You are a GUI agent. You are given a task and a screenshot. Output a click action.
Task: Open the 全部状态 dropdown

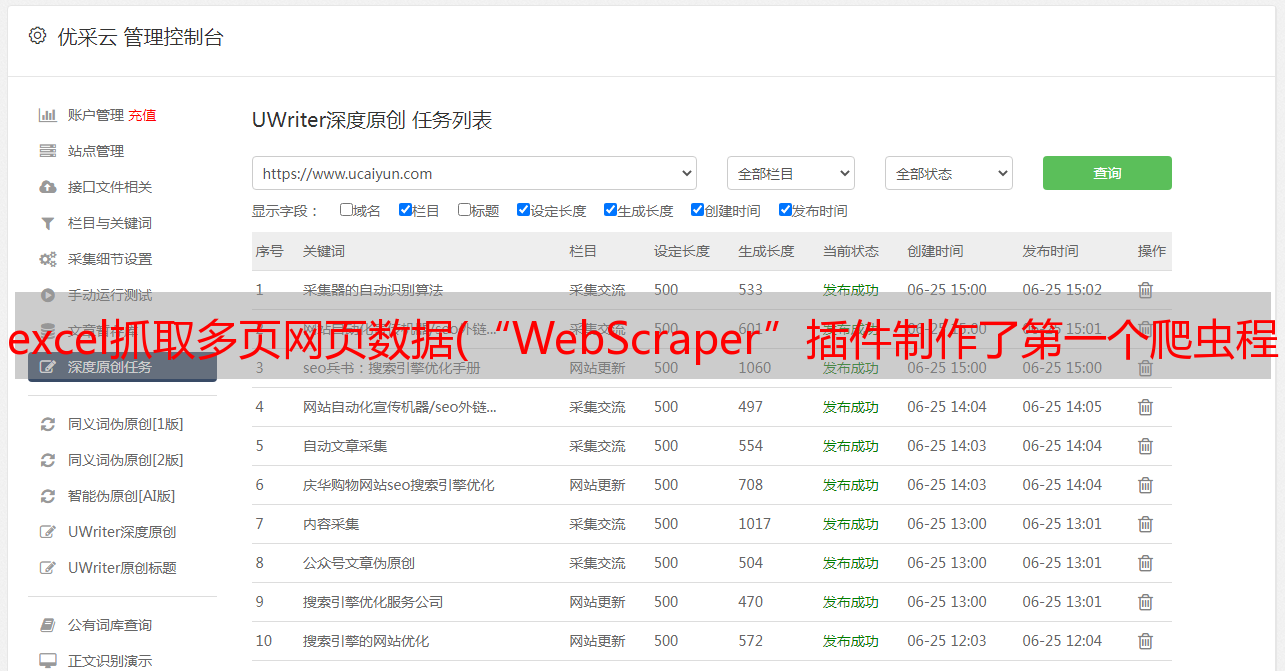(949, 173)
